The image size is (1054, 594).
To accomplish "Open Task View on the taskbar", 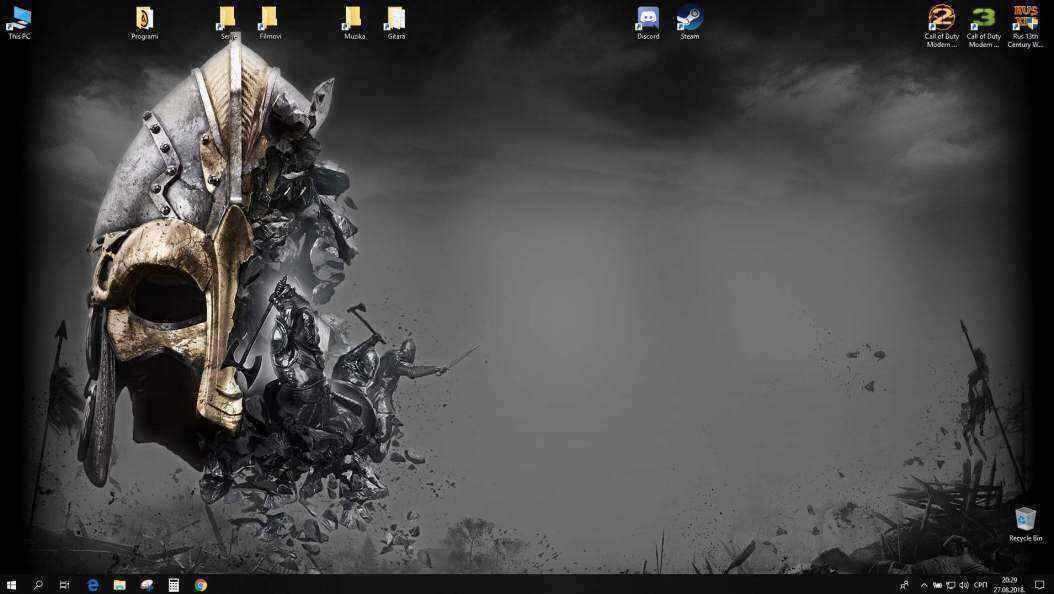I will (x=65, y=585).
